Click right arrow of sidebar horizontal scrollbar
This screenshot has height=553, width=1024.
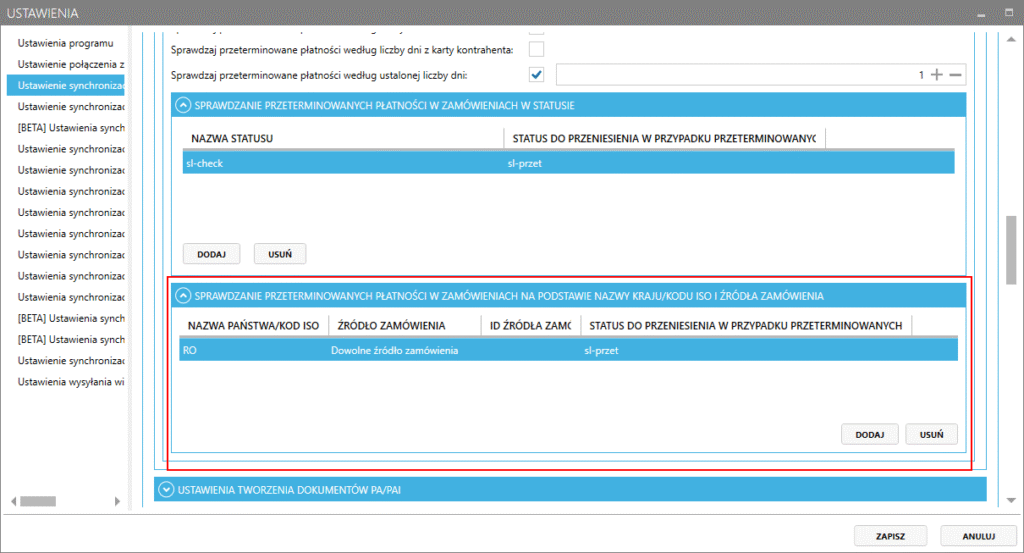123,500
